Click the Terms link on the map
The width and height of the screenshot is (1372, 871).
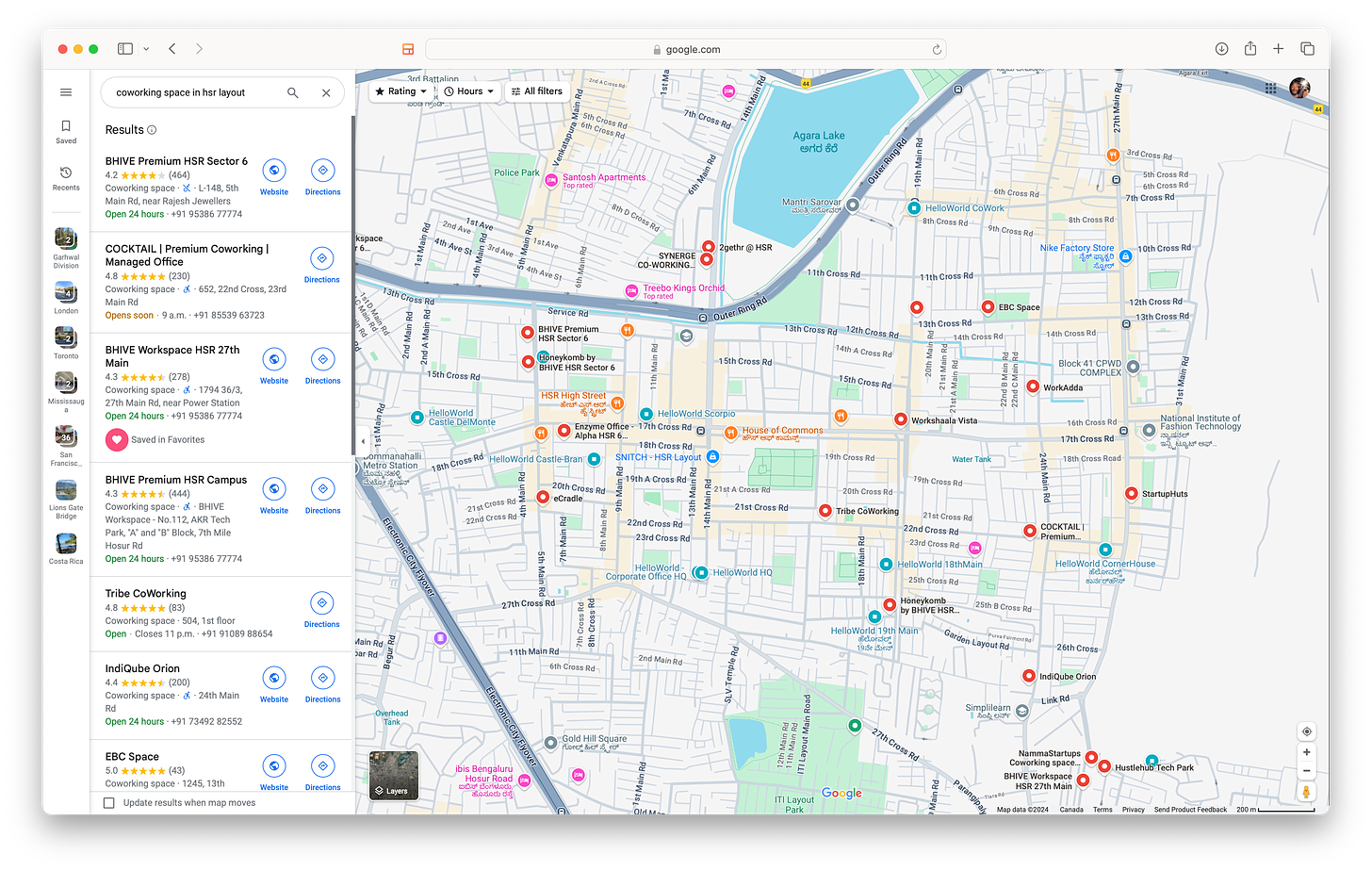point(1102,810)
